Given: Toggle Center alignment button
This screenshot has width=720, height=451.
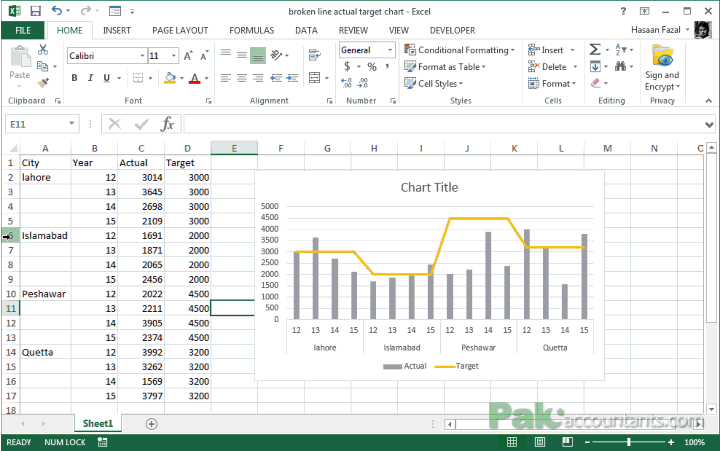Looking at the screenshot, I should (242, 78).
